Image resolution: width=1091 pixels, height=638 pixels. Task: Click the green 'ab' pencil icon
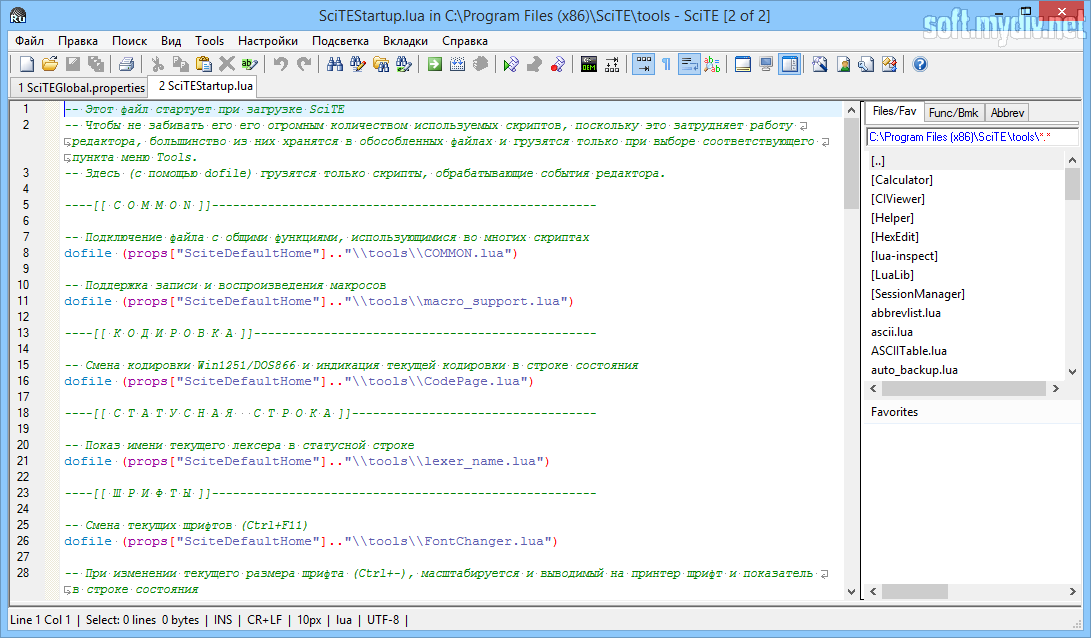click(249, 65)
